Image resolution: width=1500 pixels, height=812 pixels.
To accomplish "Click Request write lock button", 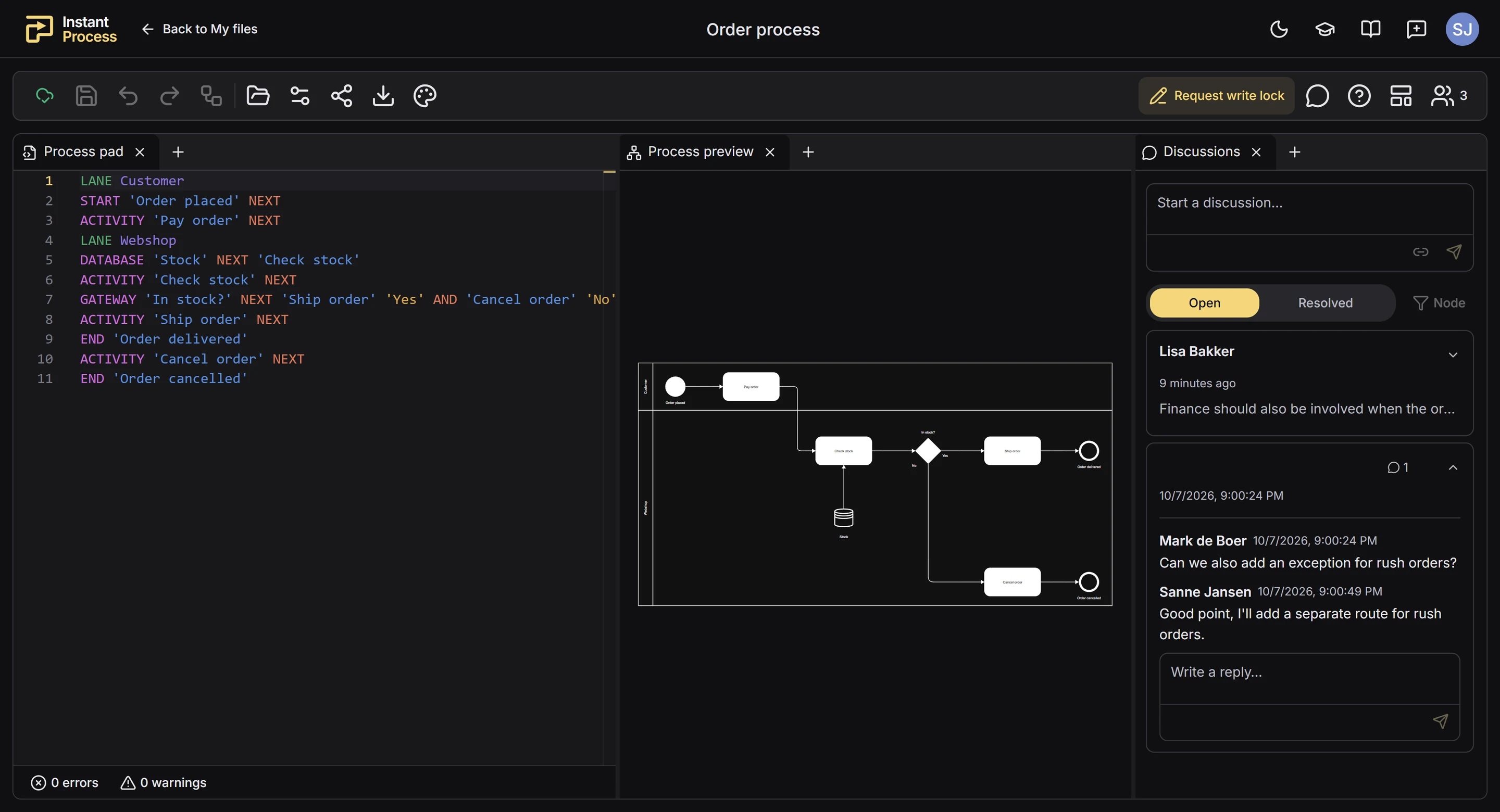I will pos(1217,95).
